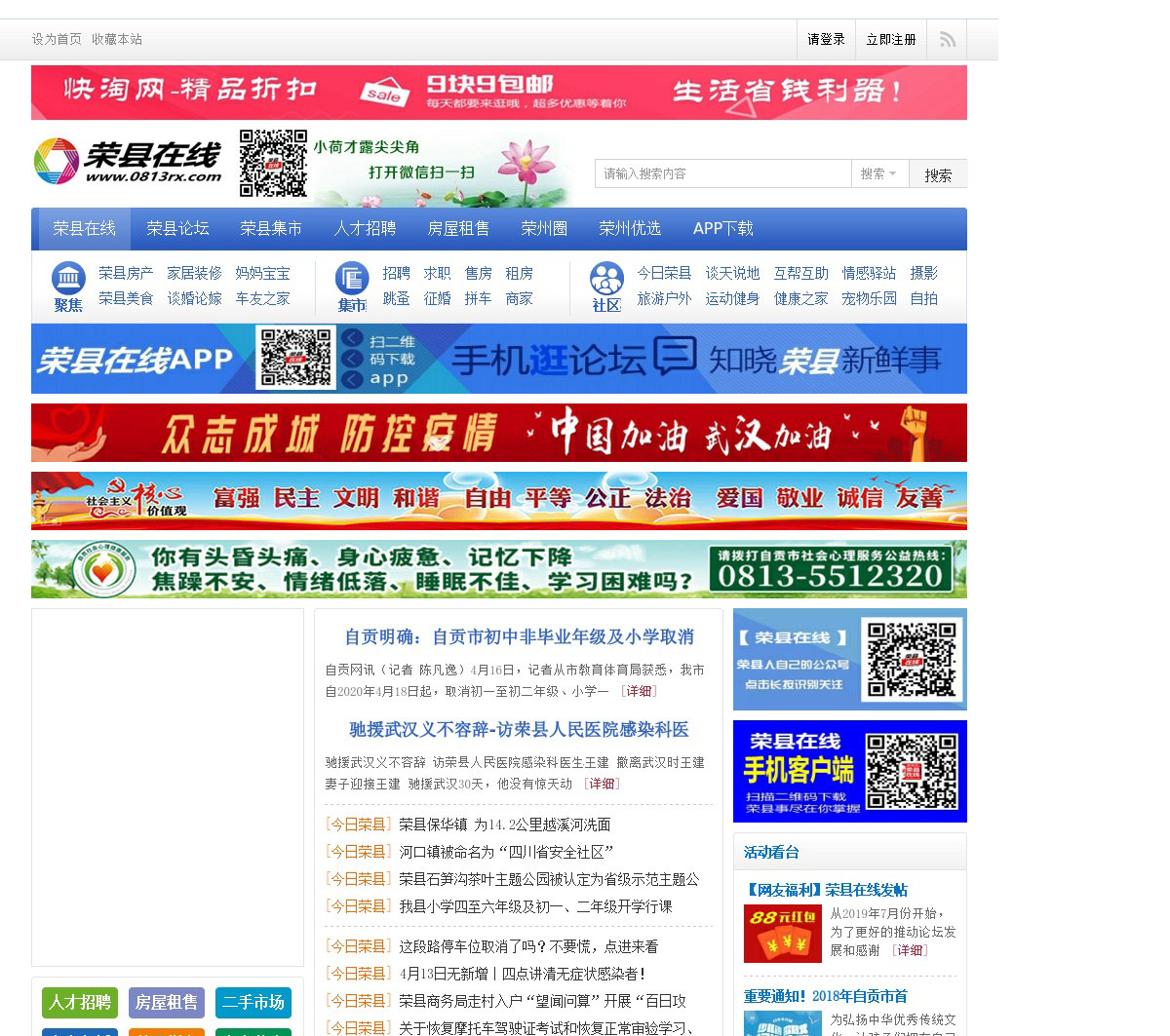The image size is (1170, 1036).
Task: Focus the search input field
Action: (x=723, y=173)
